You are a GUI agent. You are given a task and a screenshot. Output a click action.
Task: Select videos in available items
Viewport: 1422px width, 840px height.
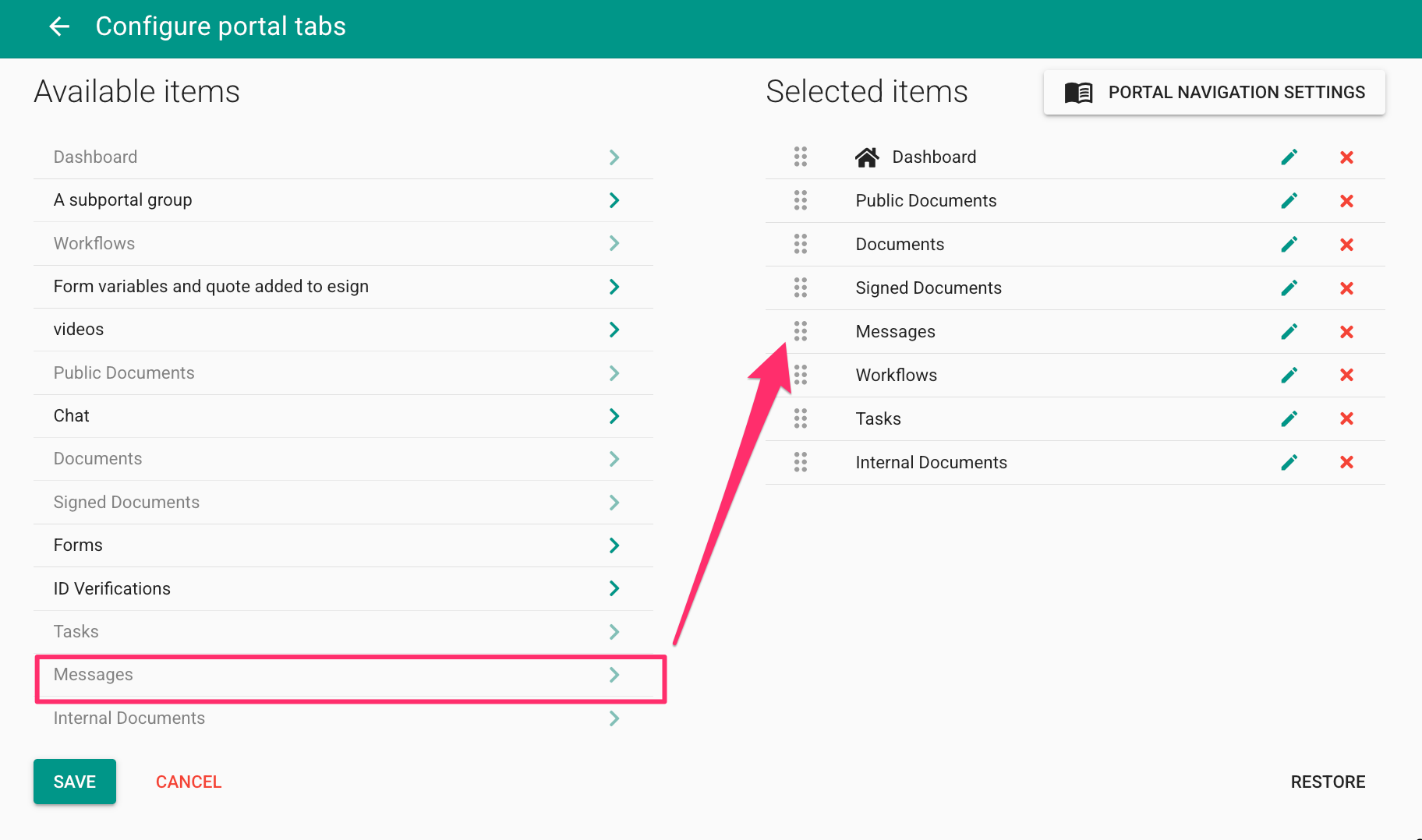point(79,330)
